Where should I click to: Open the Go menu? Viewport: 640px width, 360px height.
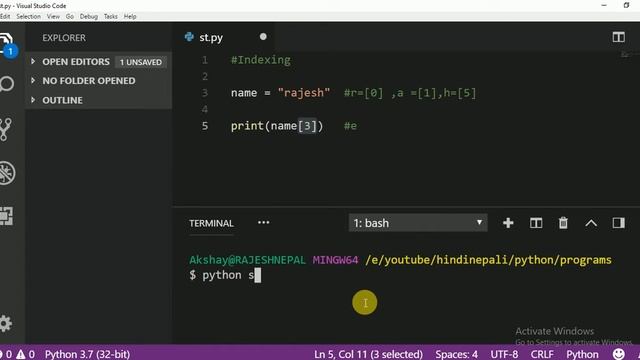coord(70,16)
